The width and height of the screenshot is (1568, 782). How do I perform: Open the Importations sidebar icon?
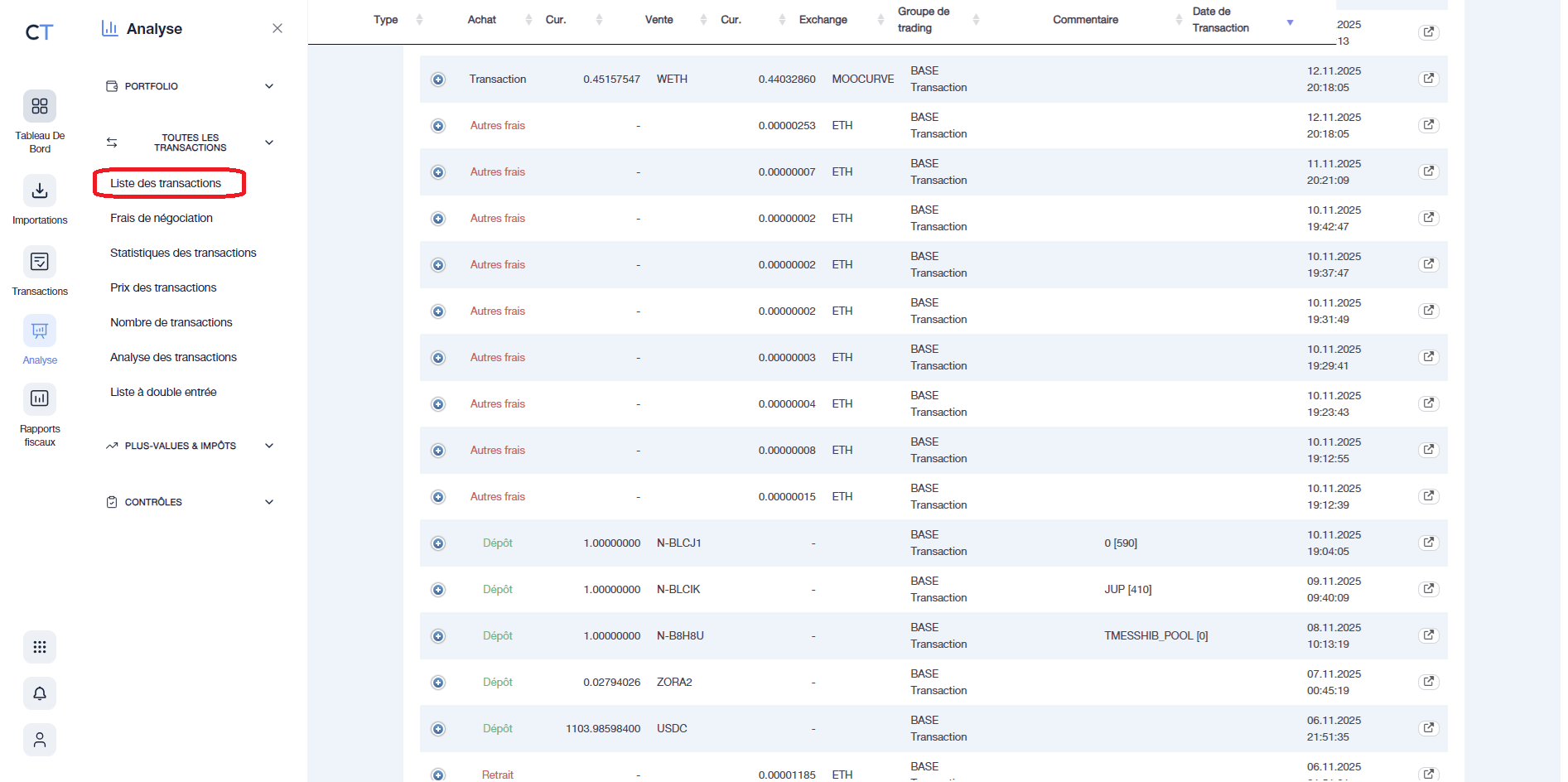point(39,191)
